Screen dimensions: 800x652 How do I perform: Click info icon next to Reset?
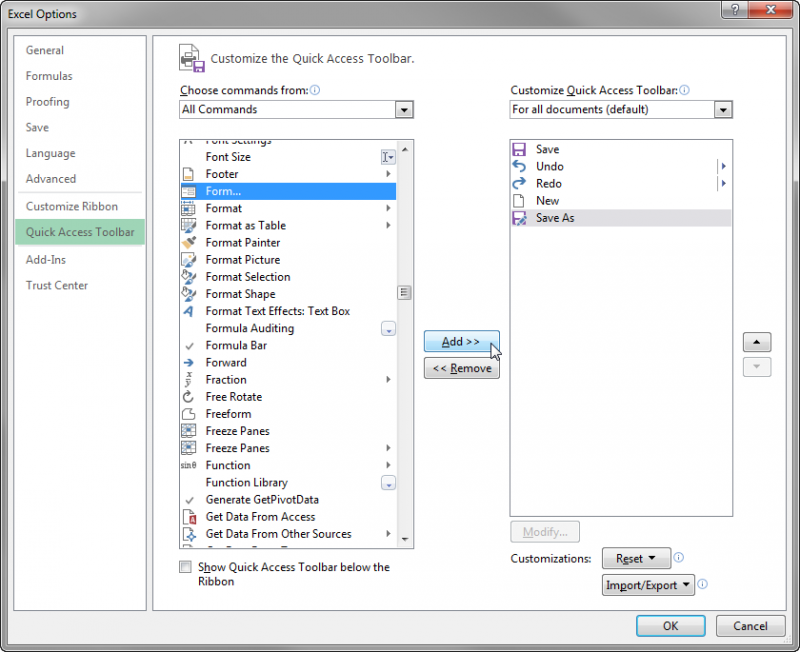(x=678, y=557)
